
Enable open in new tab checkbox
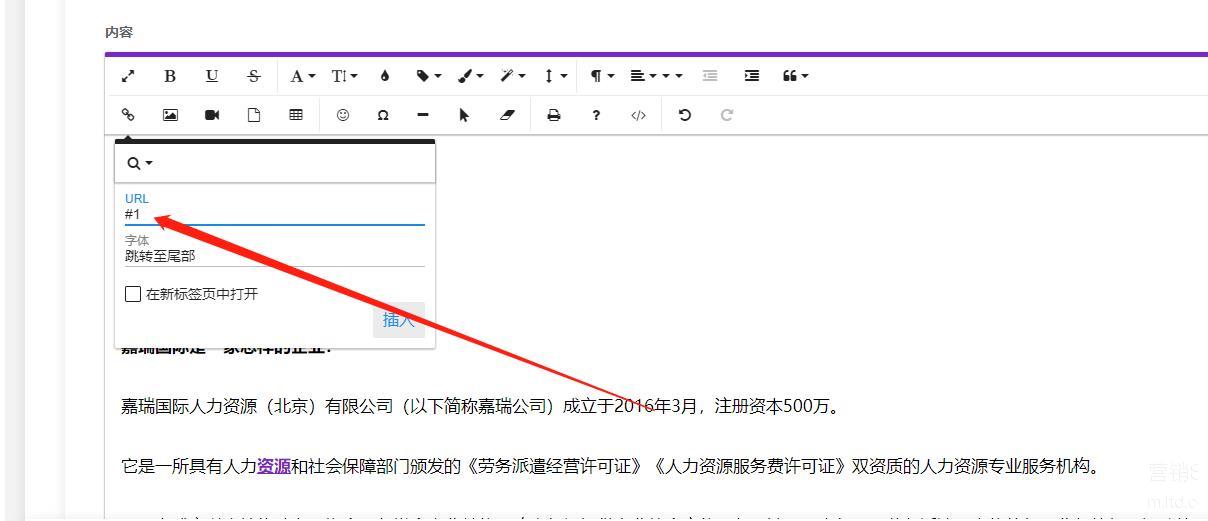point(133,294)
